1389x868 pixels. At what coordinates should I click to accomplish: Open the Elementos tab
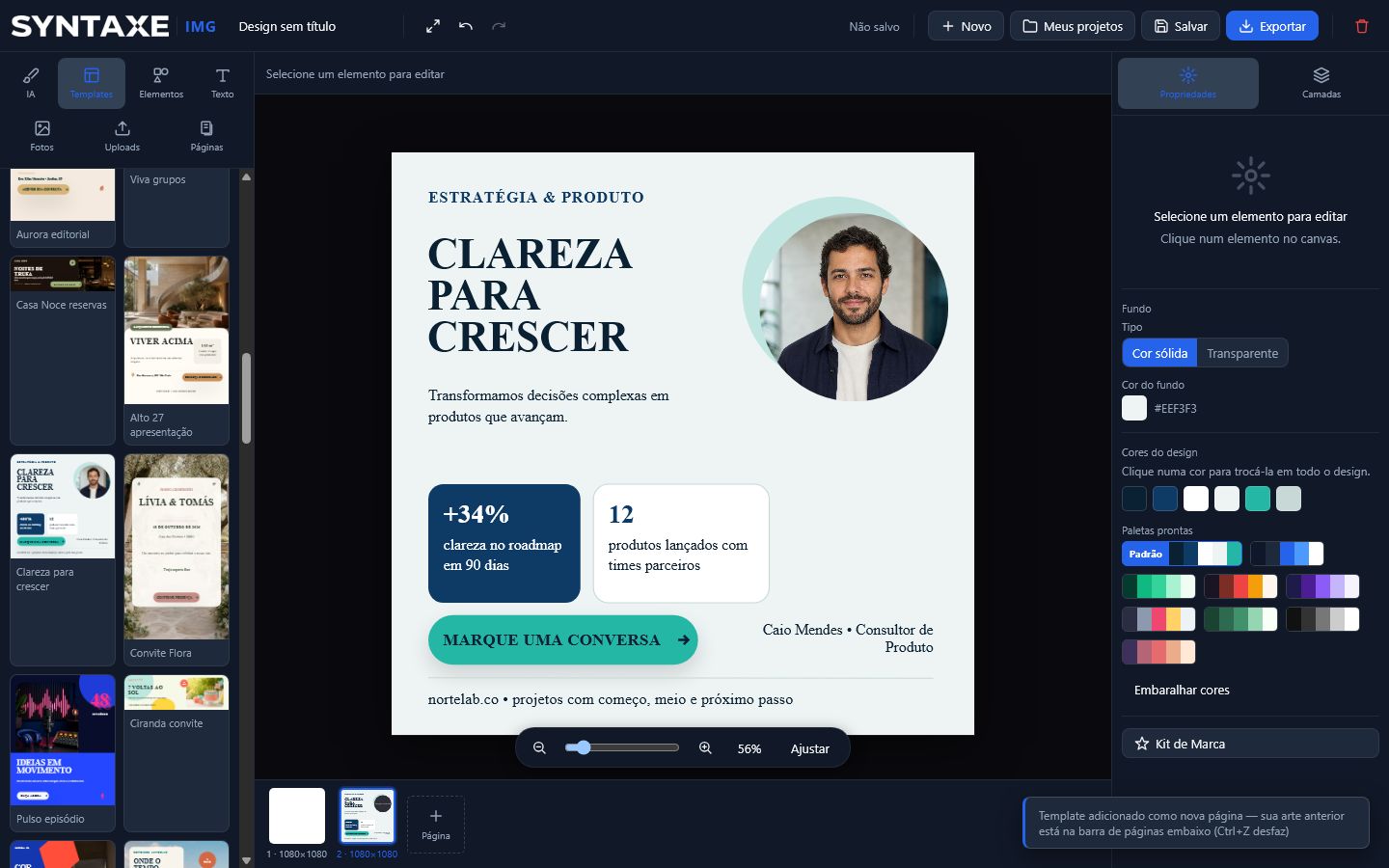pos(161,83)
